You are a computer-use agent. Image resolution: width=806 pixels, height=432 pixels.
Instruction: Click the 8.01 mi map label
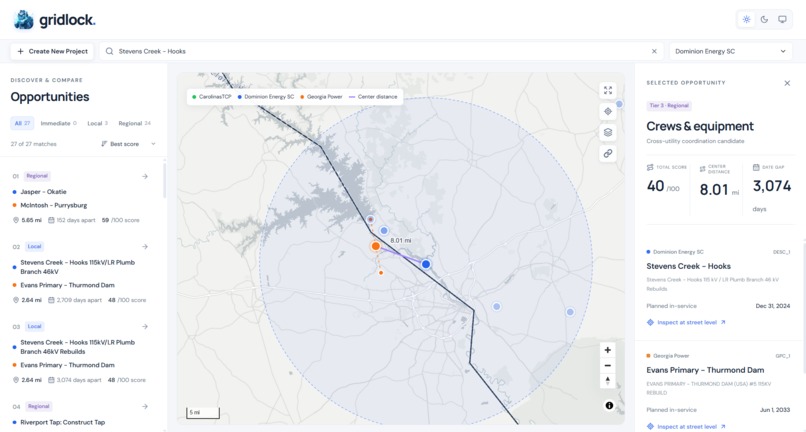[x=400, y=240]
